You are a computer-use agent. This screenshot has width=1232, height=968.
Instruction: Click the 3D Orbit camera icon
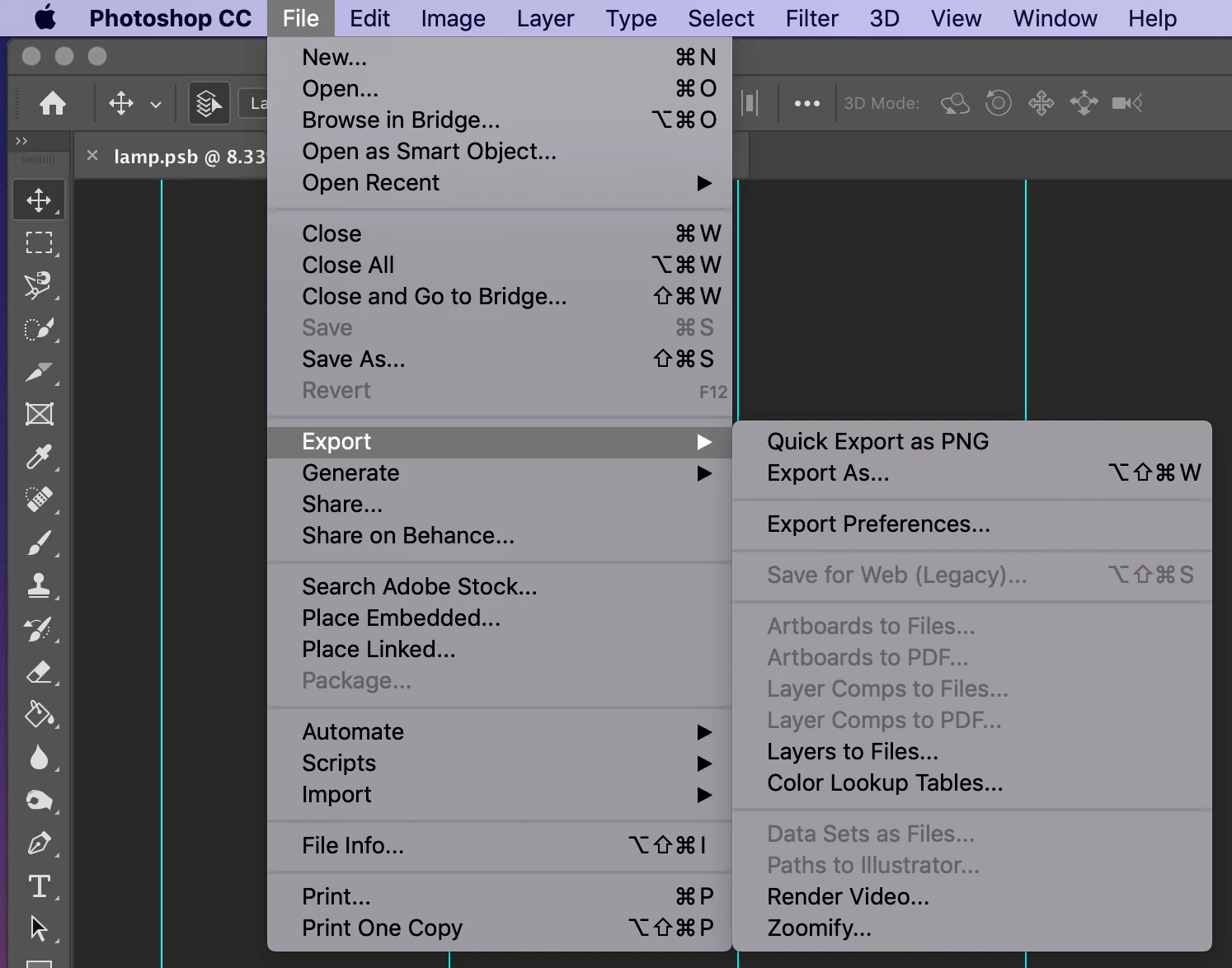(x=955, y=103)
